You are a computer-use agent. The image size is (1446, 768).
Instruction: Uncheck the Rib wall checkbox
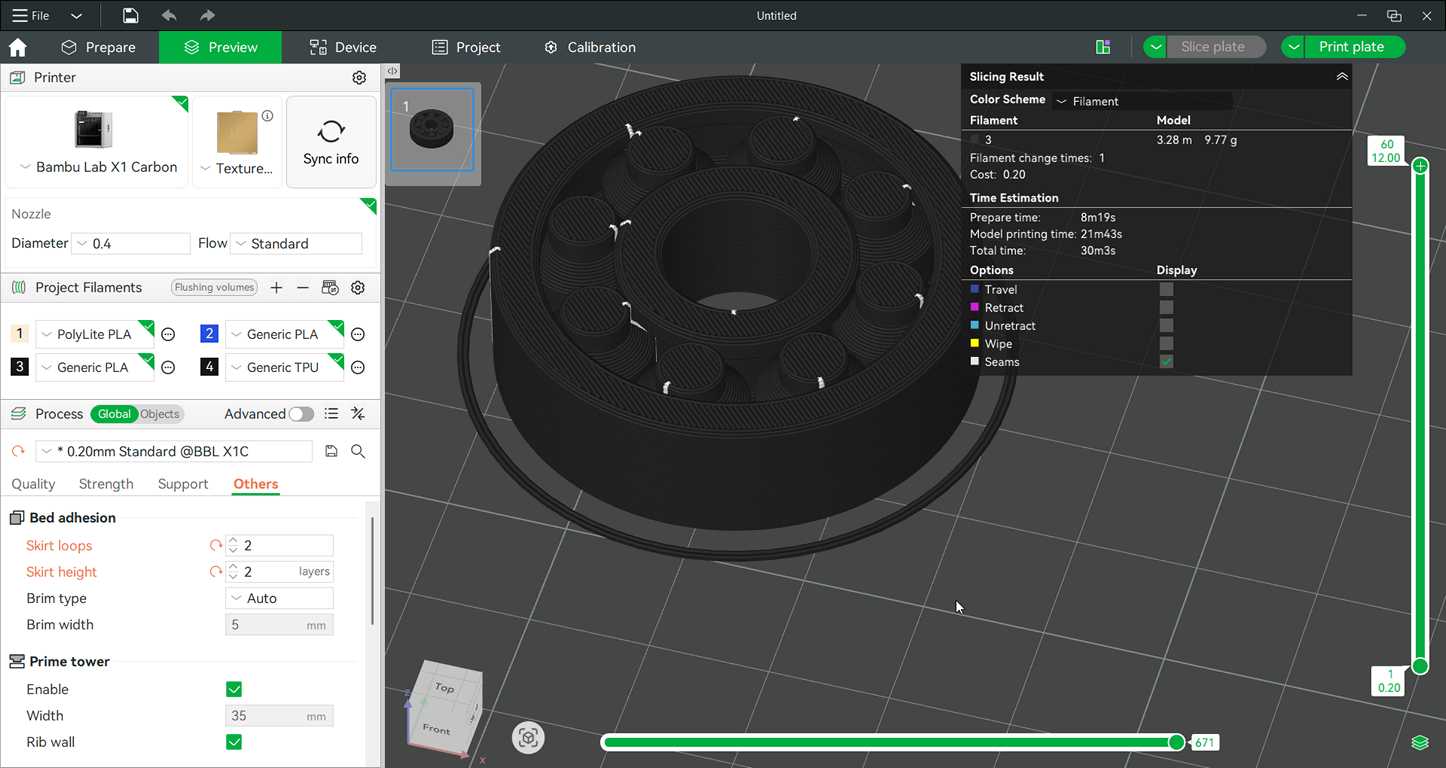234,742
